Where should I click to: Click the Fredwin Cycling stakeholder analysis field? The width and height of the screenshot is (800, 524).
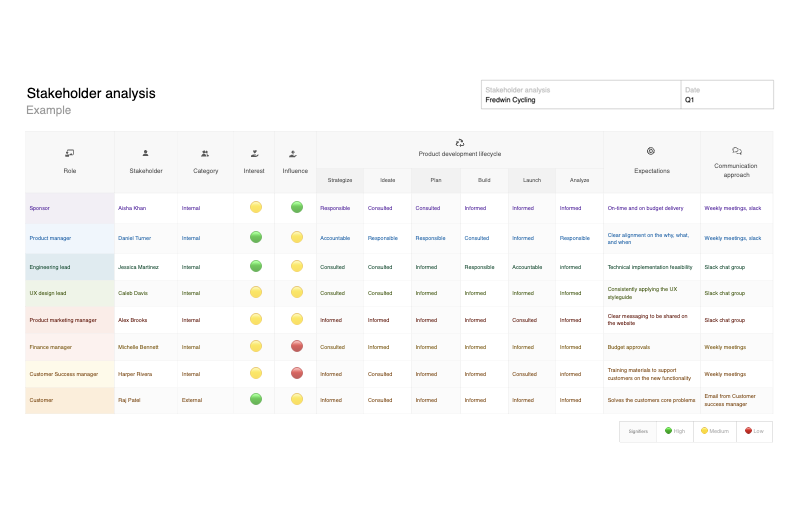(581, 95)
